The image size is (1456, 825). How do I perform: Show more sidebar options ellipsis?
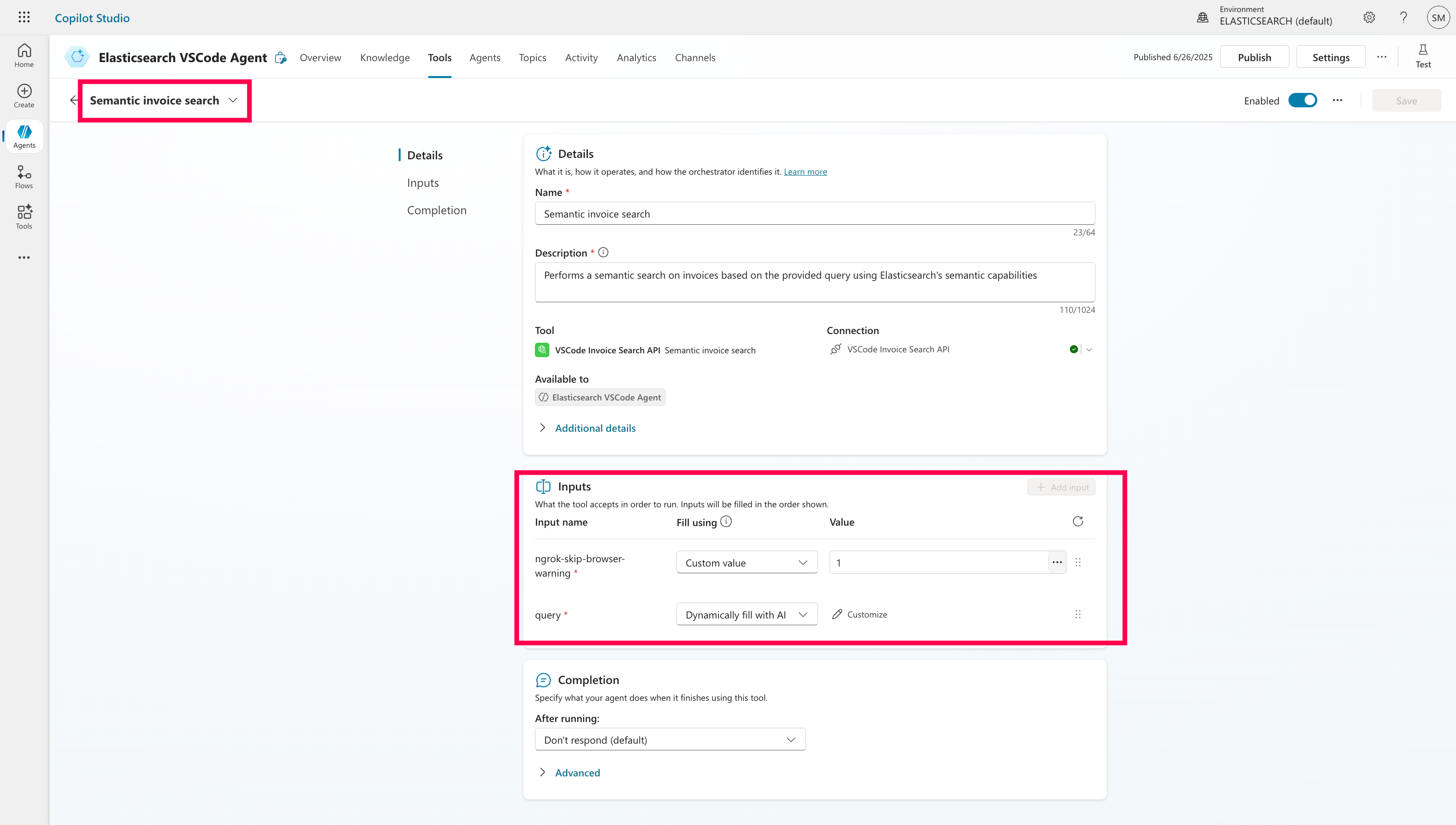pos(24,257)
